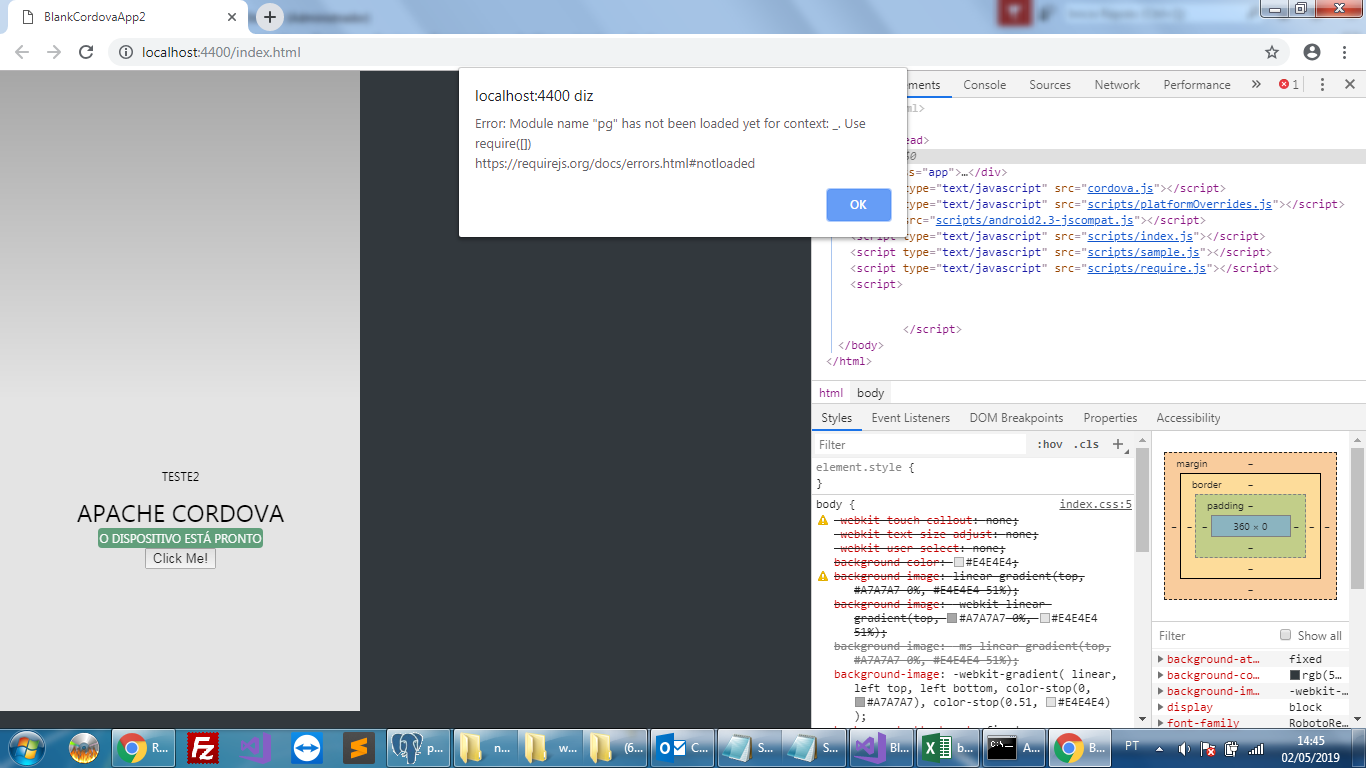Click Chrome's forward navigation arrow
Screen dimensions: 1366x768
pos(54,52)
